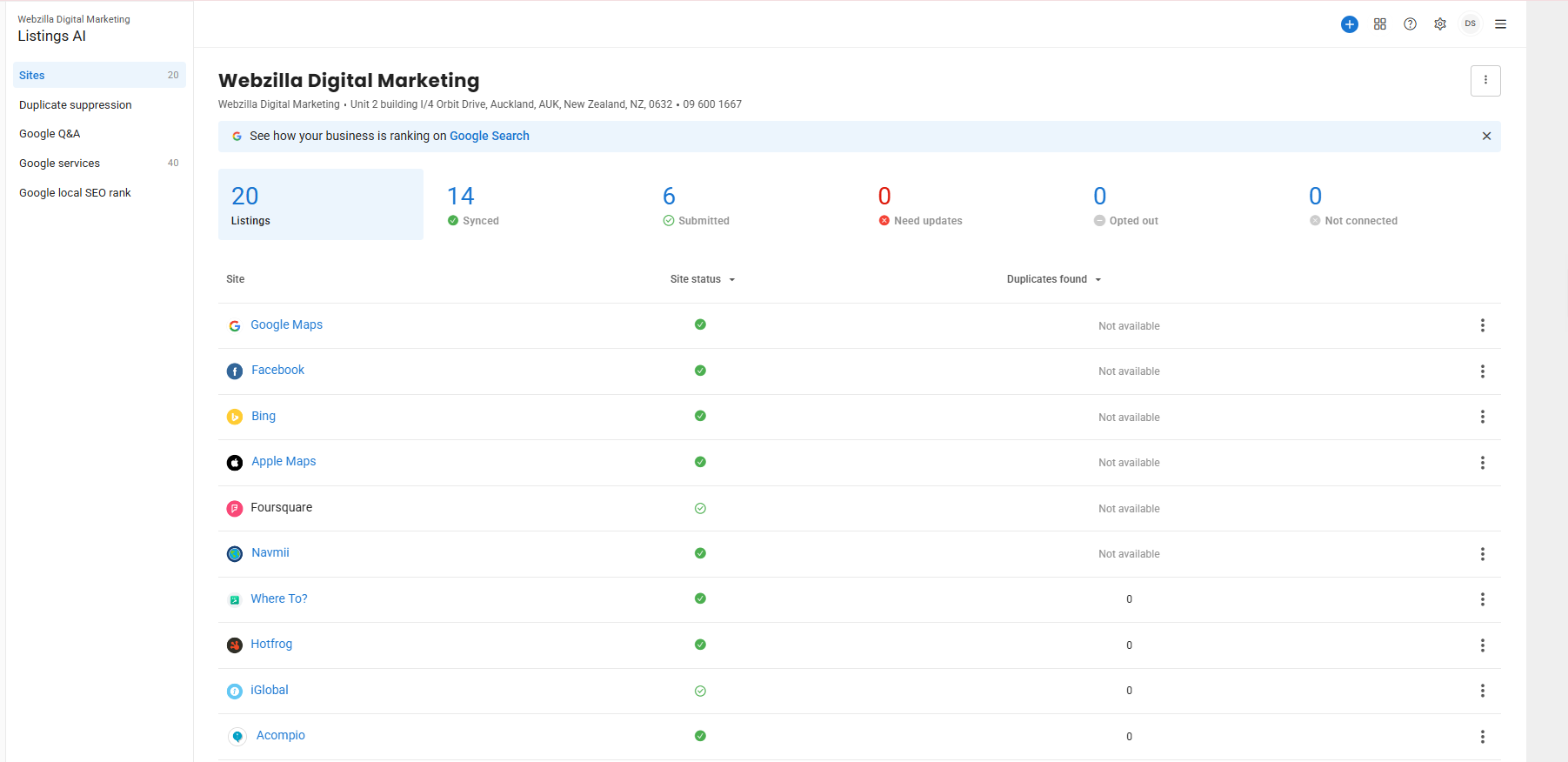Image resolution: width=1568 pixels, height=762 pixels.
Task: Open Google local SEO rank
Action: (75, 193)
